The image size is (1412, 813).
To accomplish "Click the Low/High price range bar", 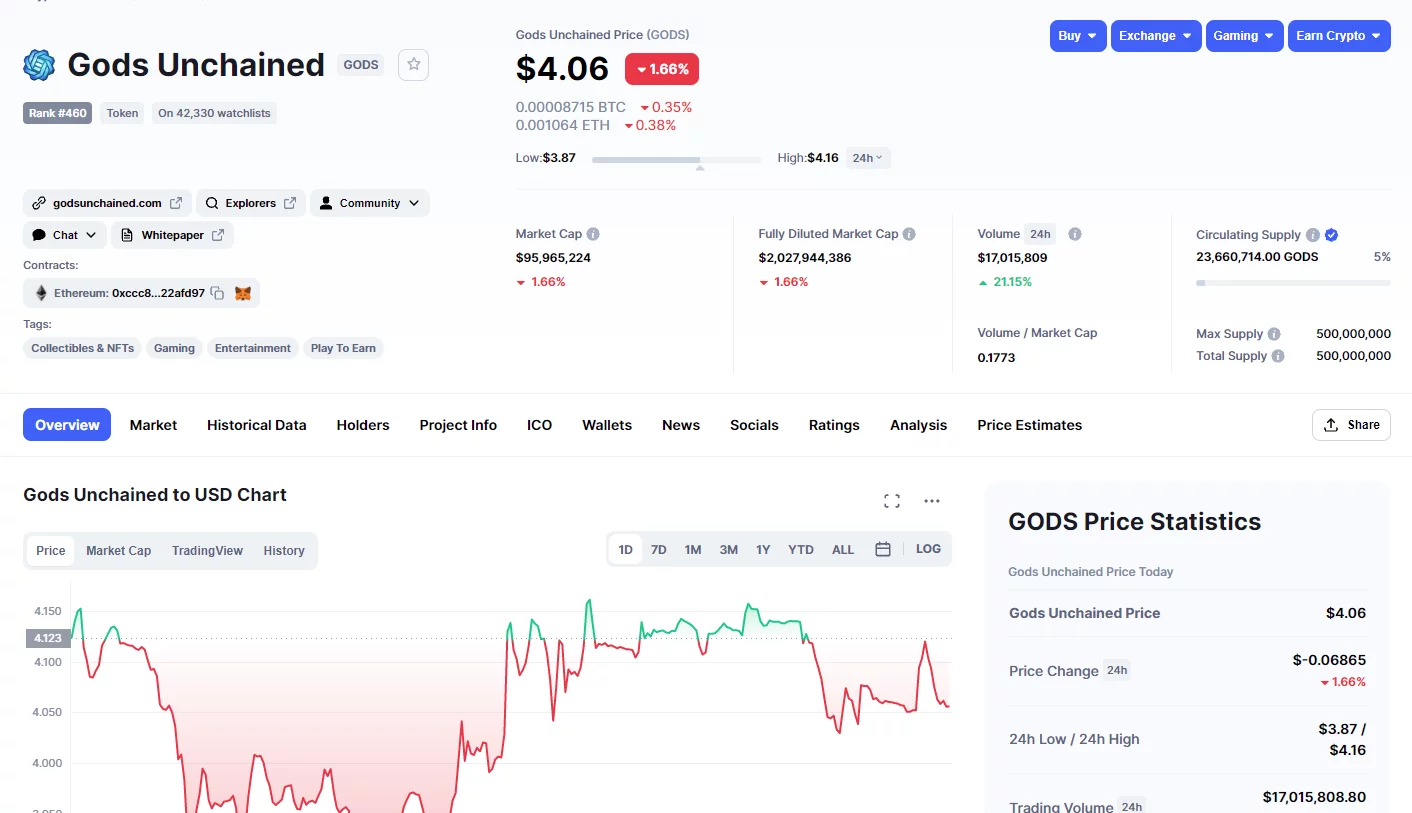I will pos(676,159).
